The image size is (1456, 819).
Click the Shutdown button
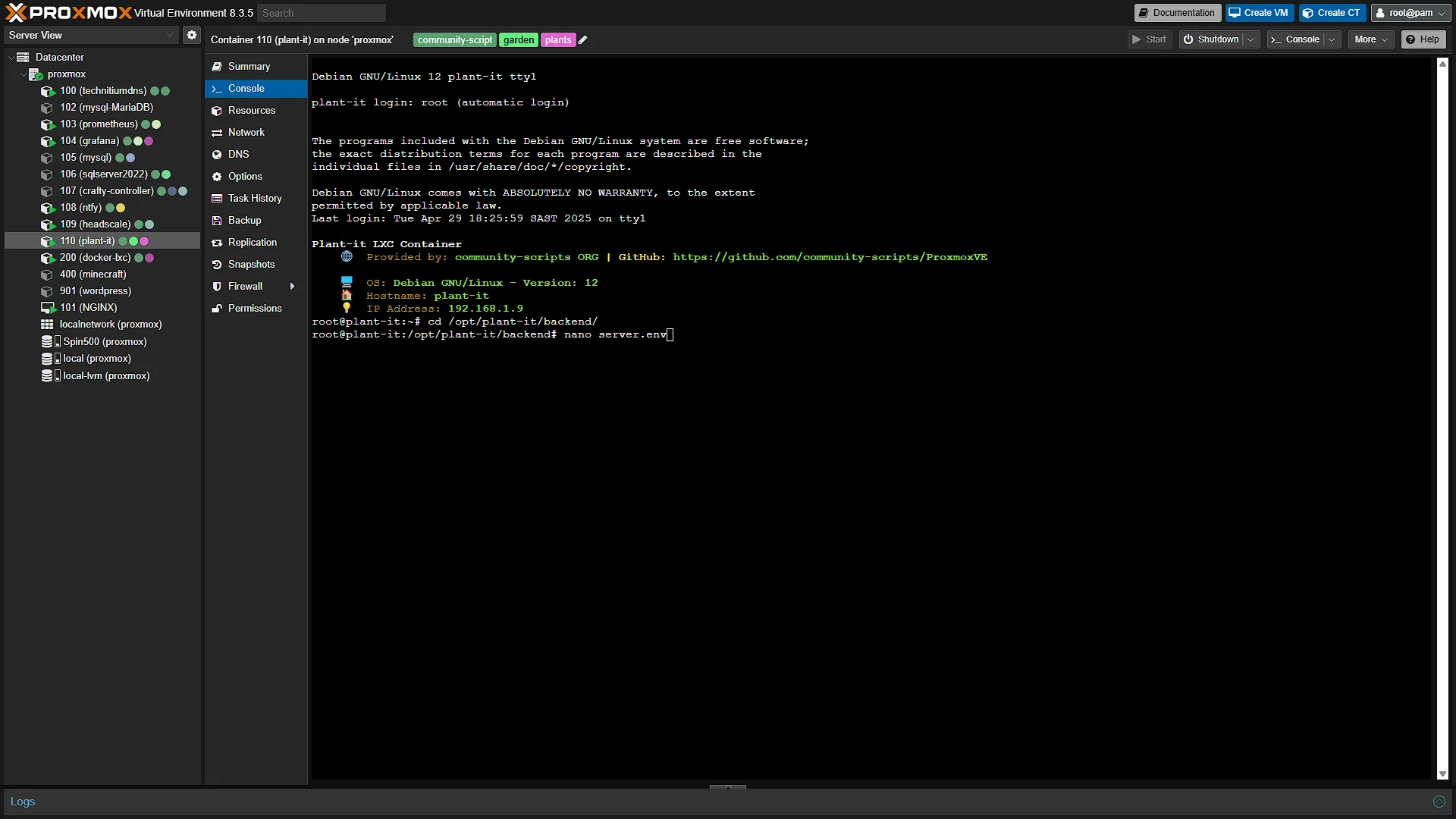pos(1211,39)
